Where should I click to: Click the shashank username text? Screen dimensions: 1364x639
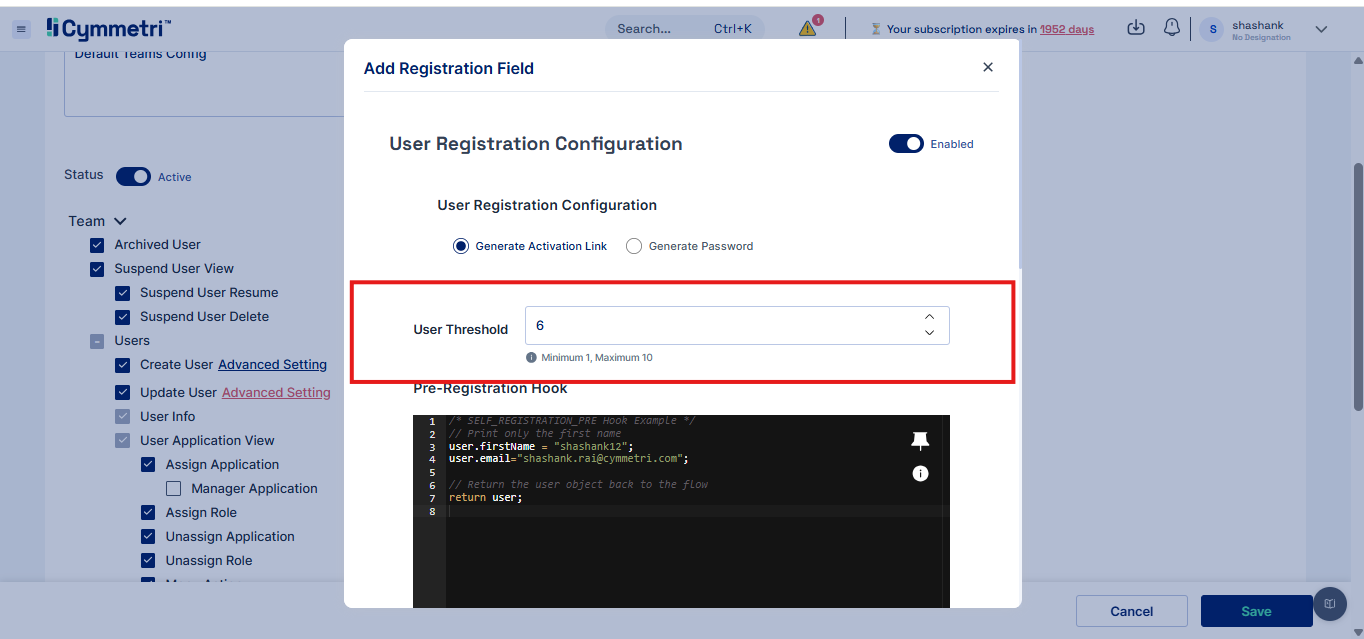(x=1257, y=25)
